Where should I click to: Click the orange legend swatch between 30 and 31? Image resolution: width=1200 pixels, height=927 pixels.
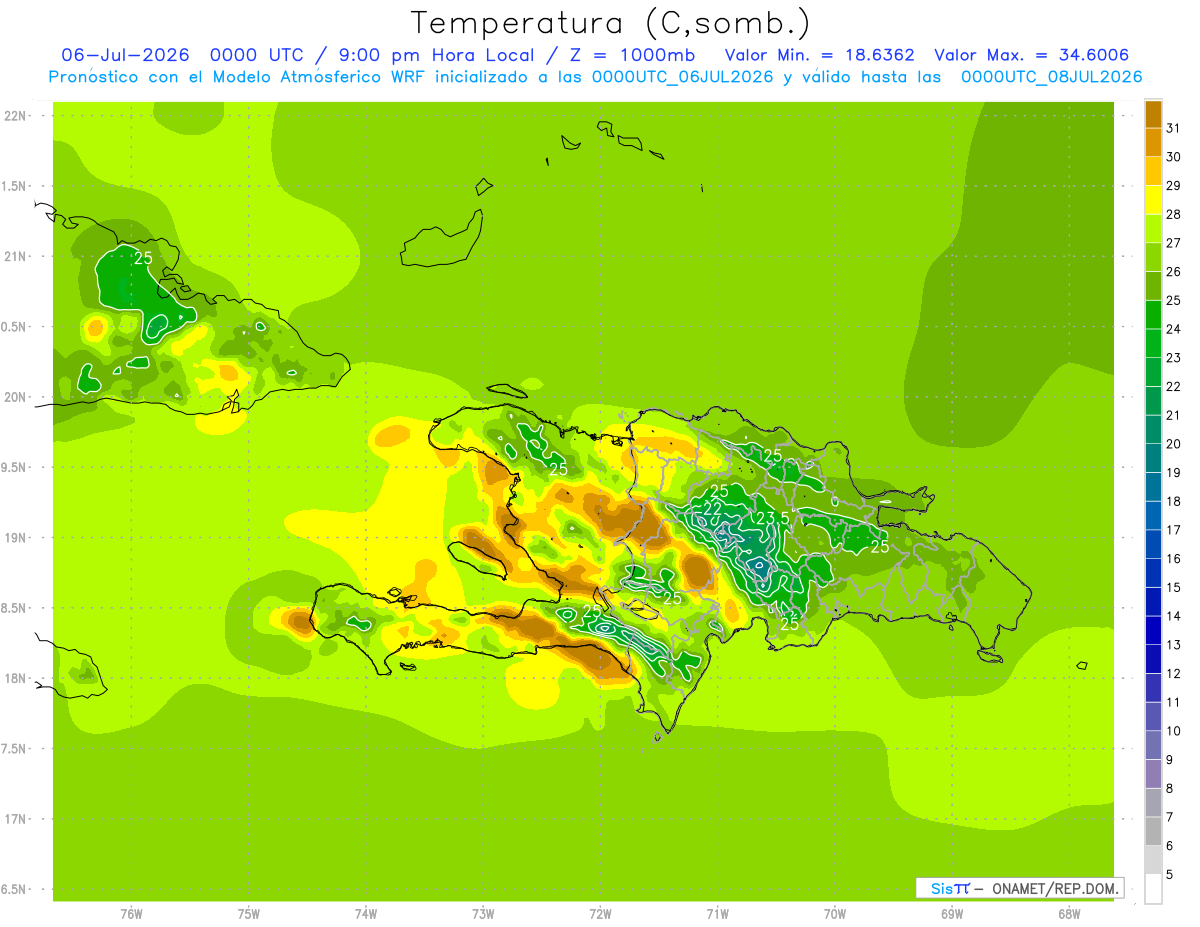(1153, 143)
